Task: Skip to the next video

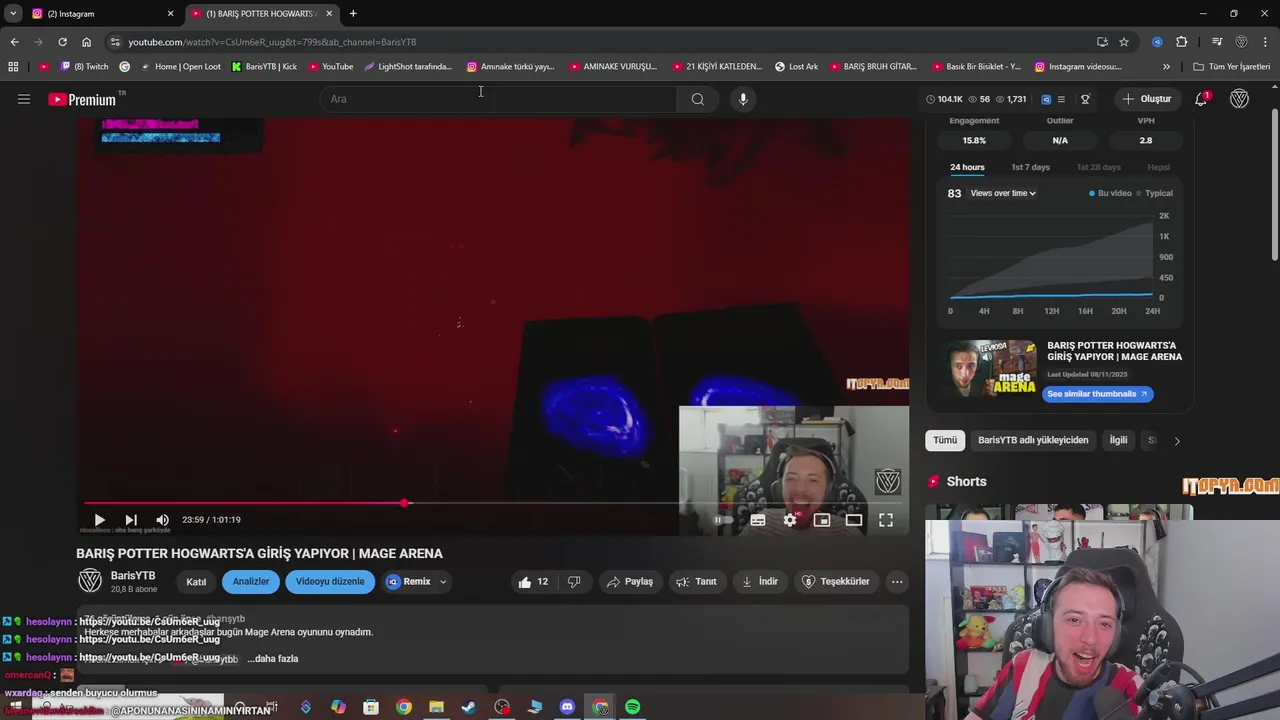Action: (x=131, y=520)
